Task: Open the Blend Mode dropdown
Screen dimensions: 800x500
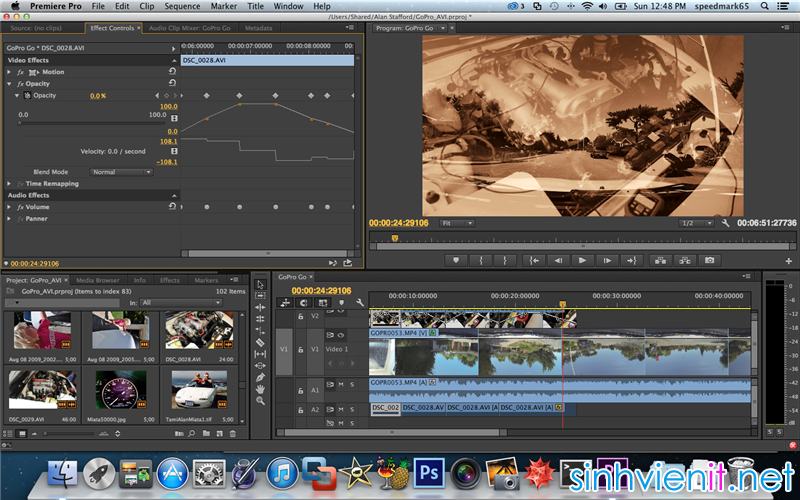Action: pos(121,172)
